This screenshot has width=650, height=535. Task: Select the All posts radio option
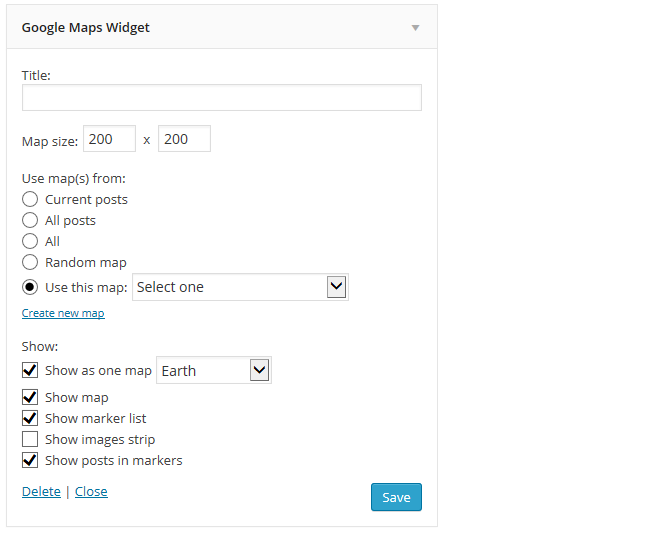[x=30, y=220]
